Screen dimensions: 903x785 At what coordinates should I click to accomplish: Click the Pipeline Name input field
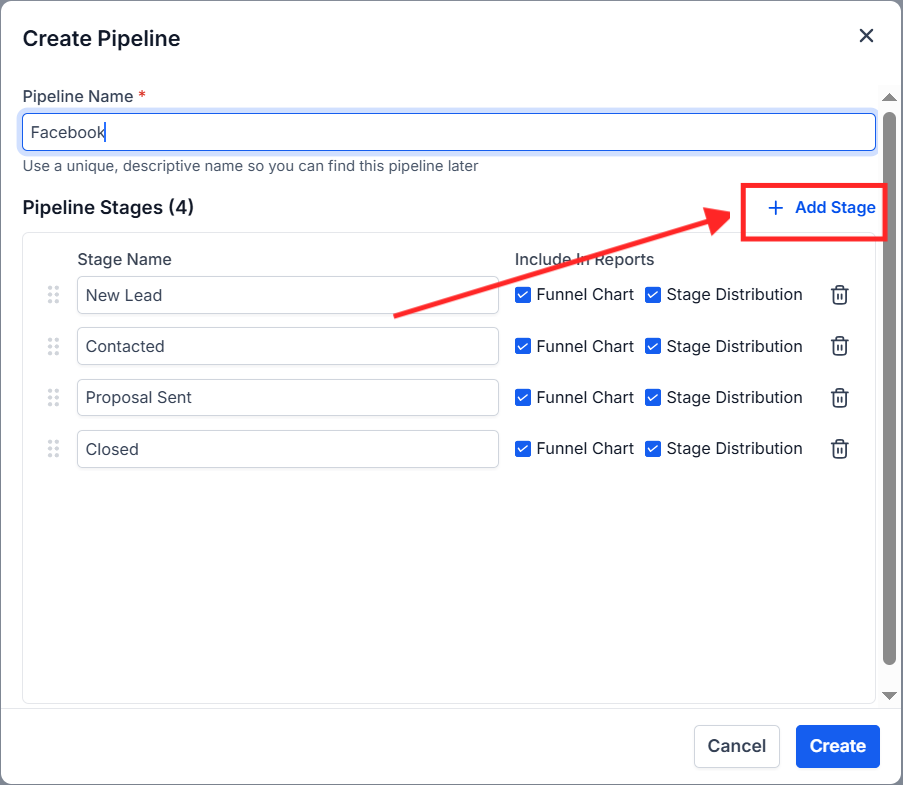(x=448, y=132)
